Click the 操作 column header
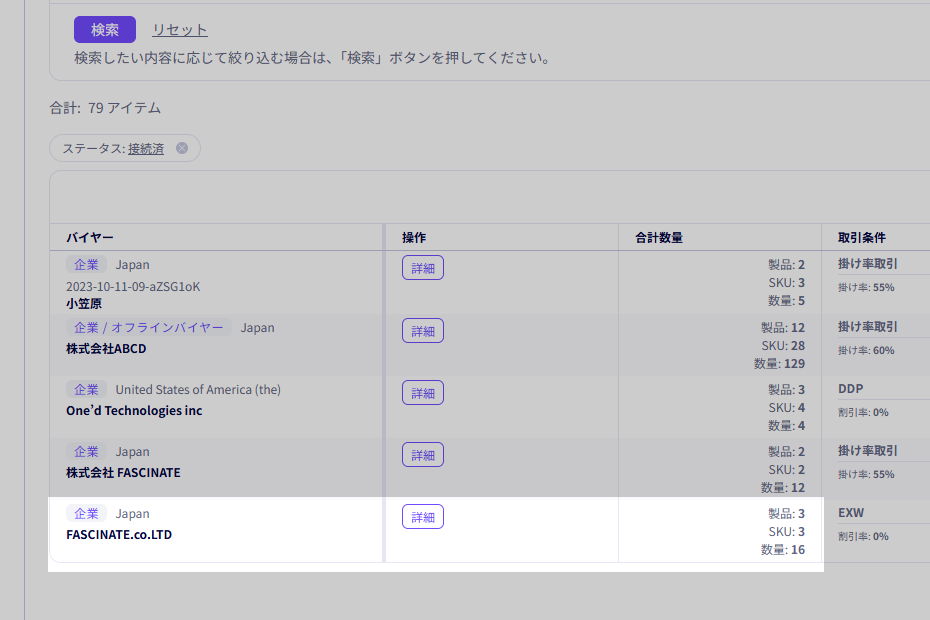 414,237
